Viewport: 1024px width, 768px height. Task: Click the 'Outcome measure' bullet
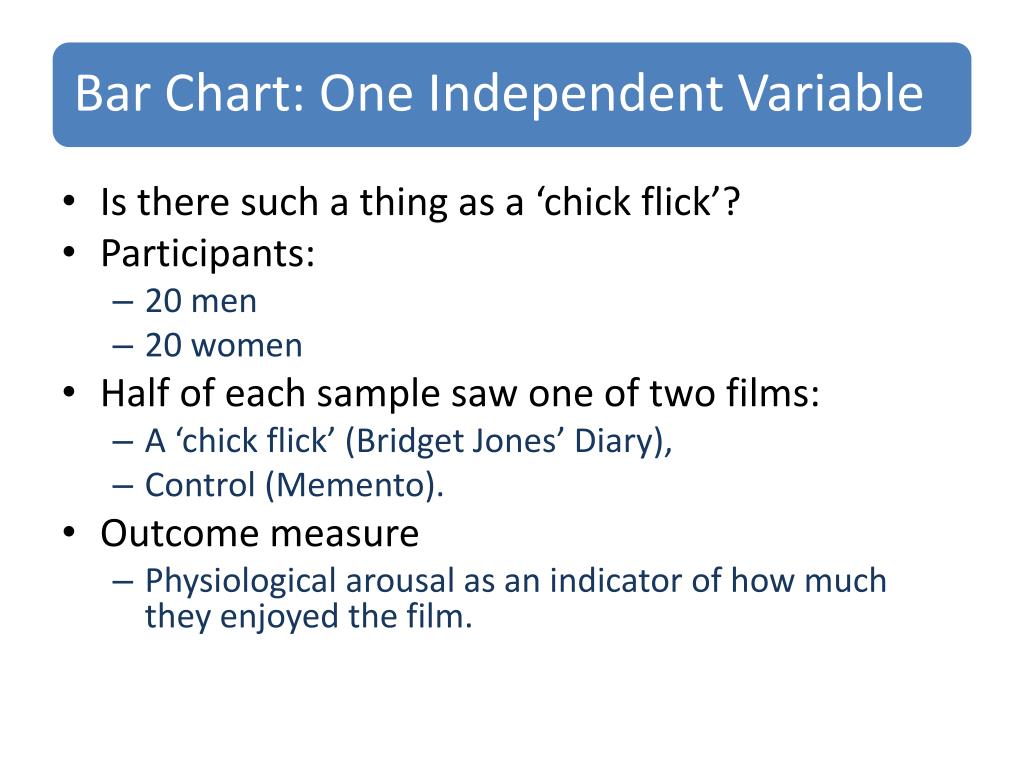pyautogui.click(x=259, y=534)
